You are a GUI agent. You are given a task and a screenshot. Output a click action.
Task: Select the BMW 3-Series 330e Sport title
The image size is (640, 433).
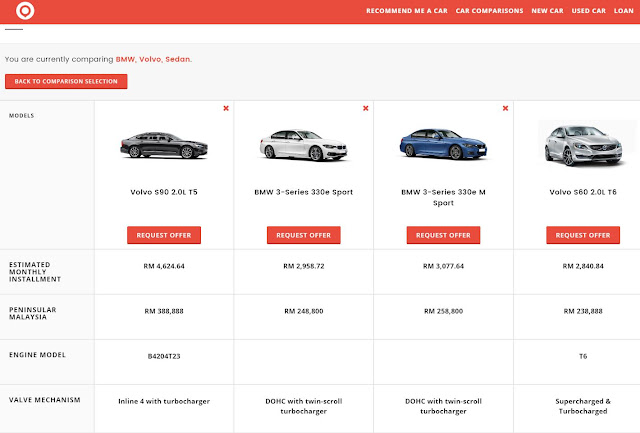304,192
